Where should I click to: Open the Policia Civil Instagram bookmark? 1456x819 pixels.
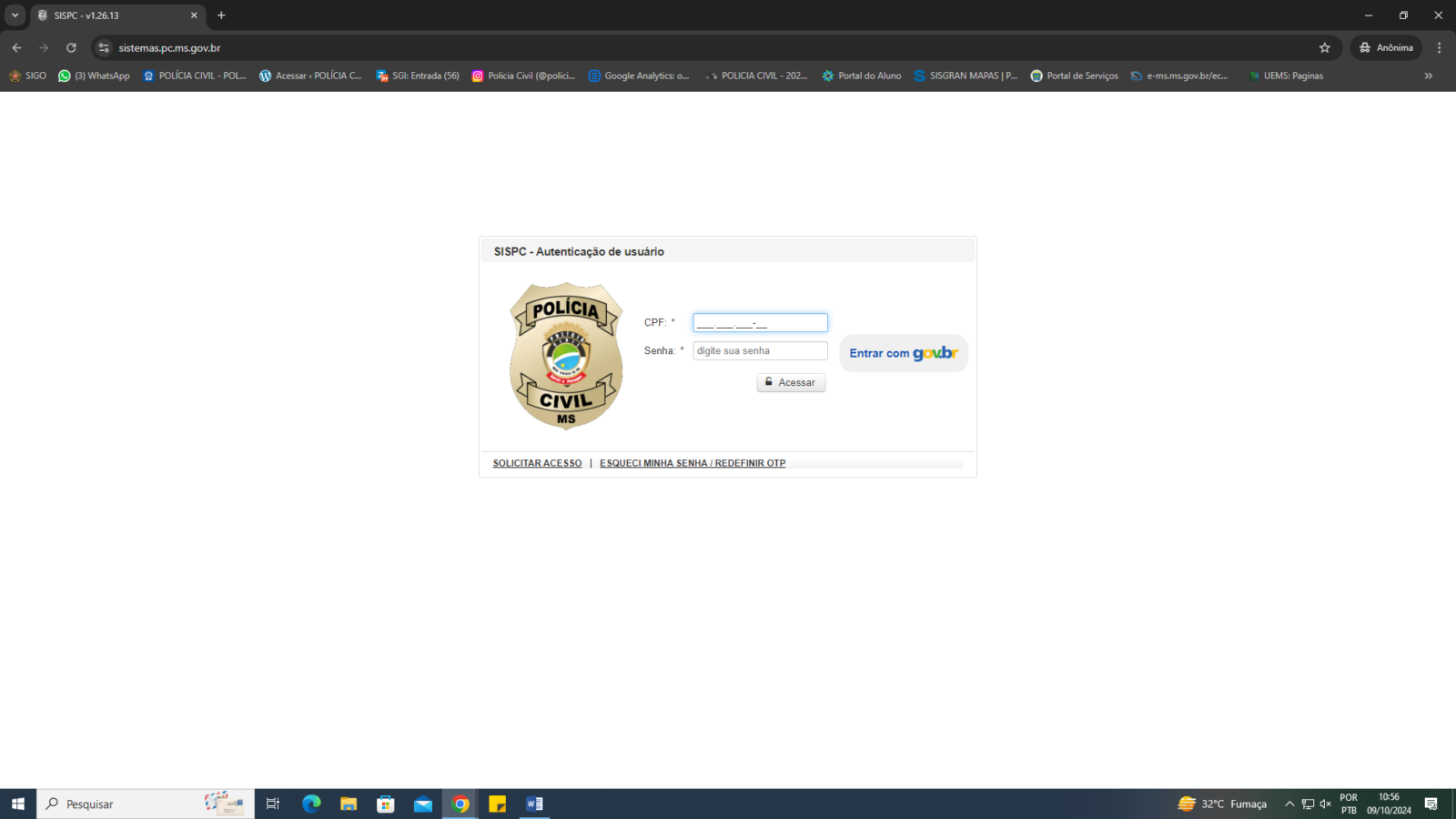pos(524,76)
